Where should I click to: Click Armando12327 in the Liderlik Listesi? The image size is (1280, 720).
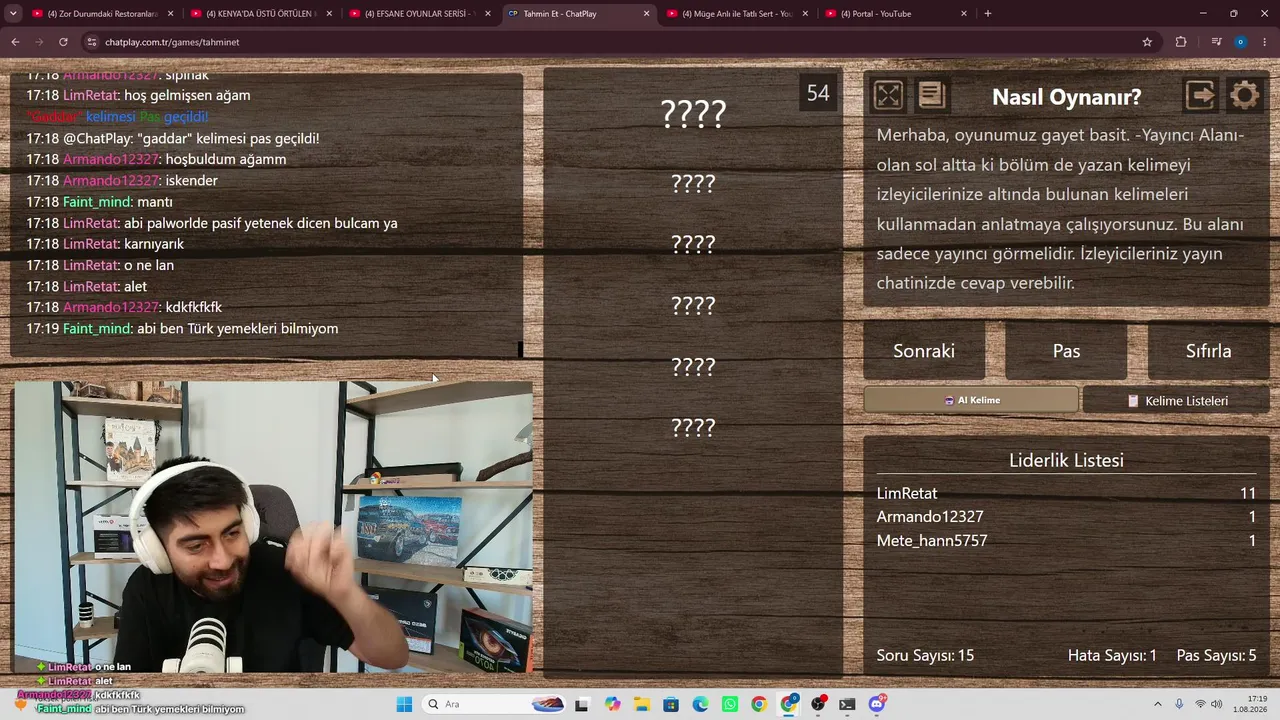(x=930, y=517)
